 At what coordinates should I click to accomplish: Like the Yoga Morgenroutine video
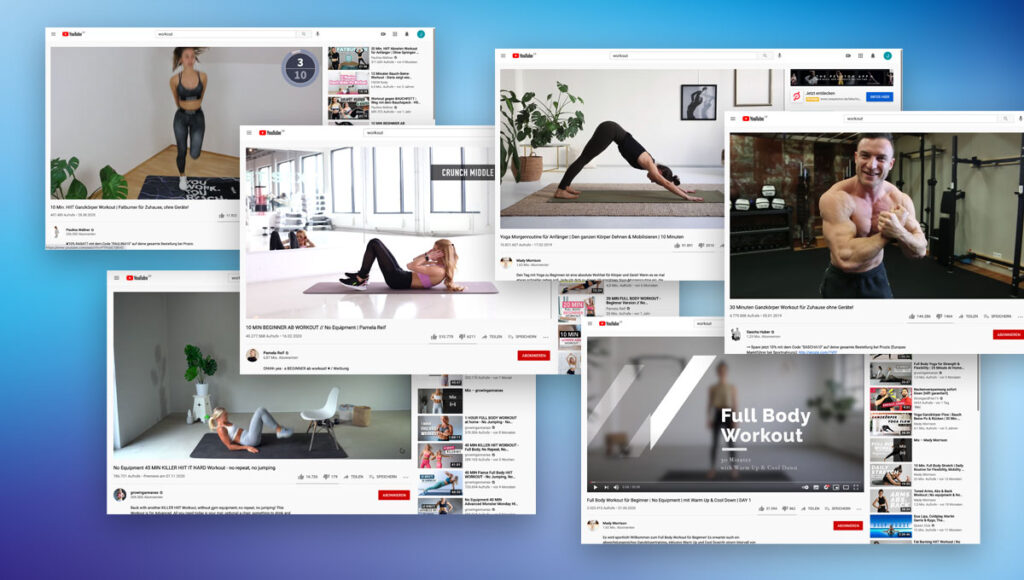677,246
